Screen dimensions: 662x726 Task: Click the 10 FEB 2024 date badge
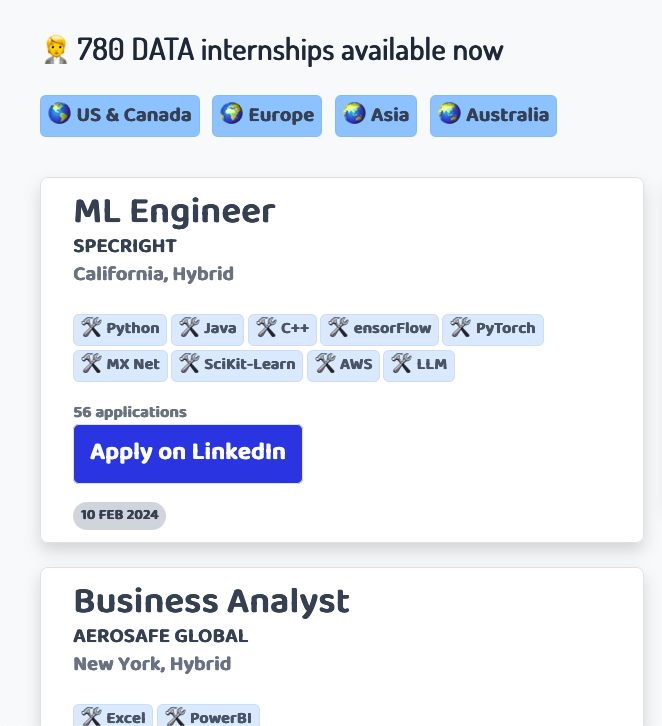pyautogui.click(x=119, y=515)
